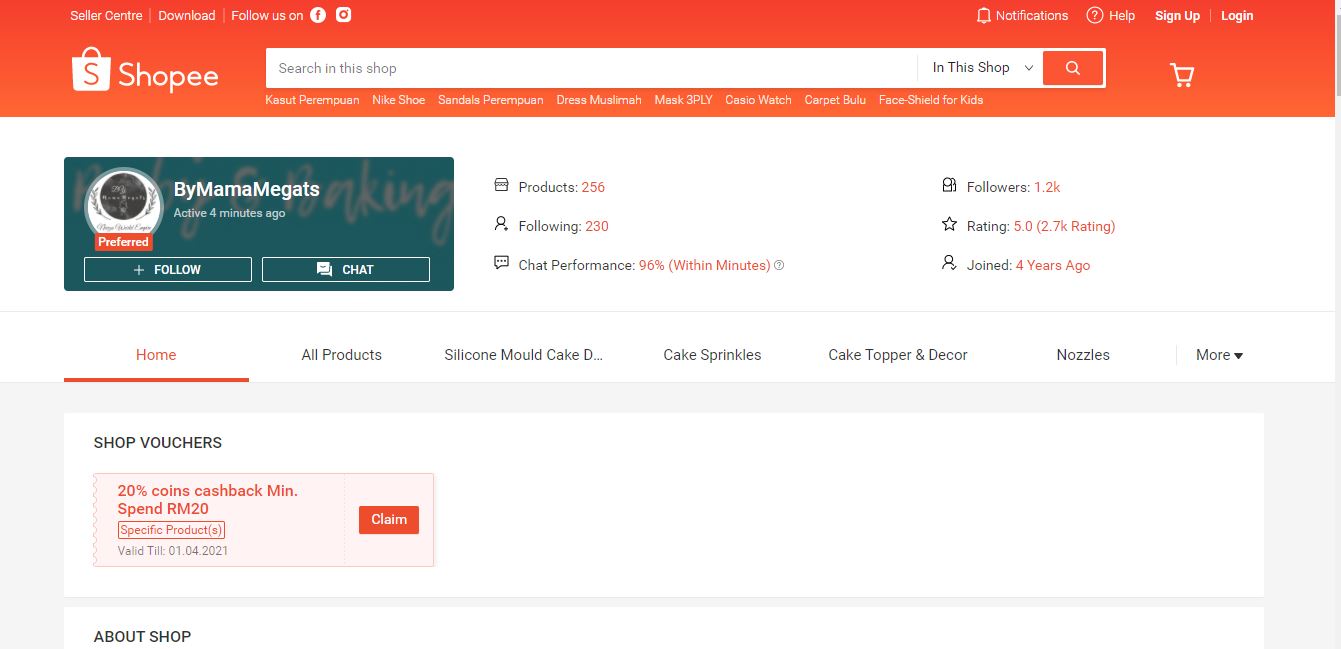Click the Following count 230
Image resolution: width=1341 pixels, height=649 pixels.
(x=597, y=226)
